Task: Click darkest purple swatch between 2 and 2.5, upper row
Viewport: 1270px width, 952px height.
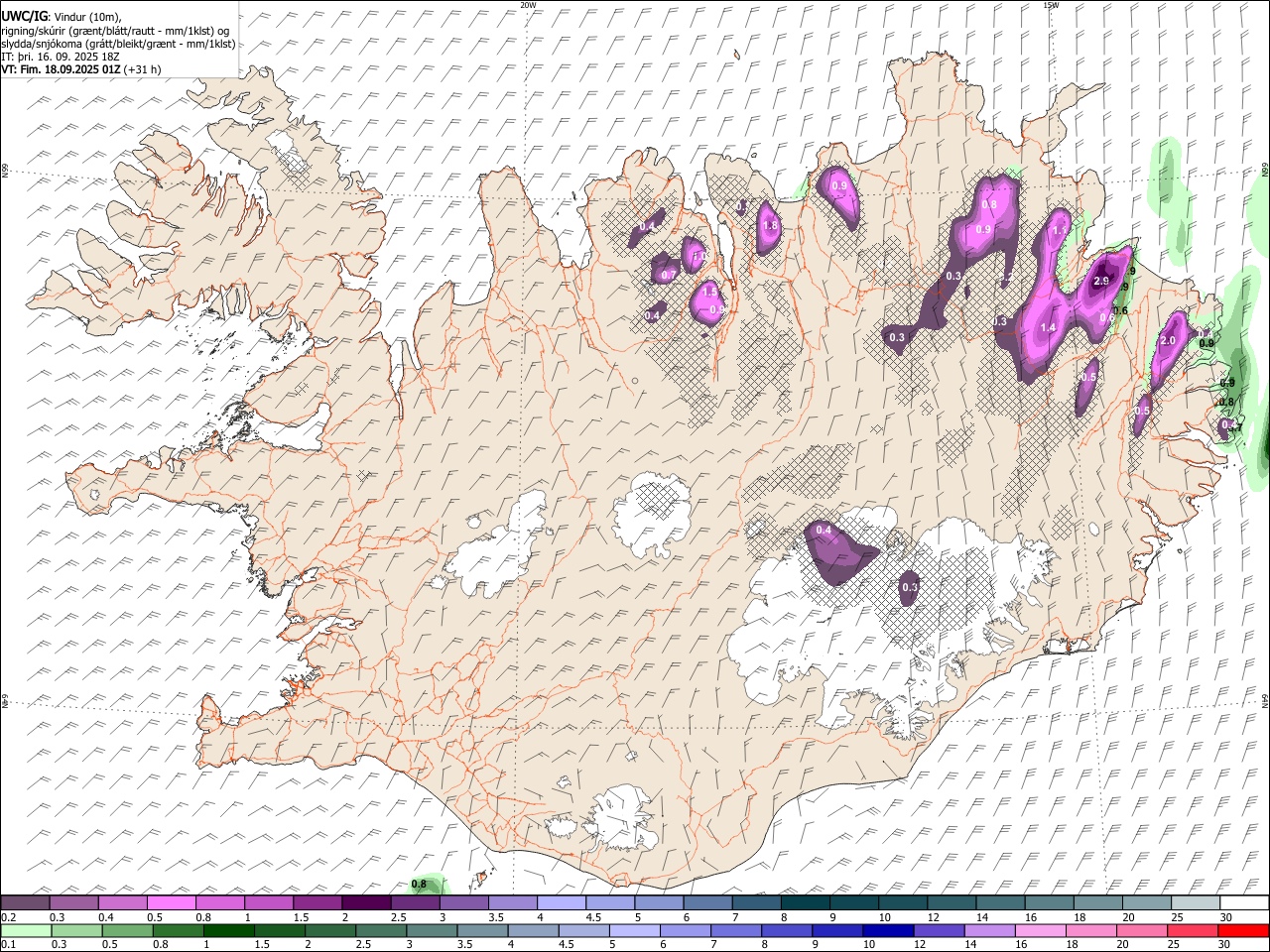Action: (366, 903)
